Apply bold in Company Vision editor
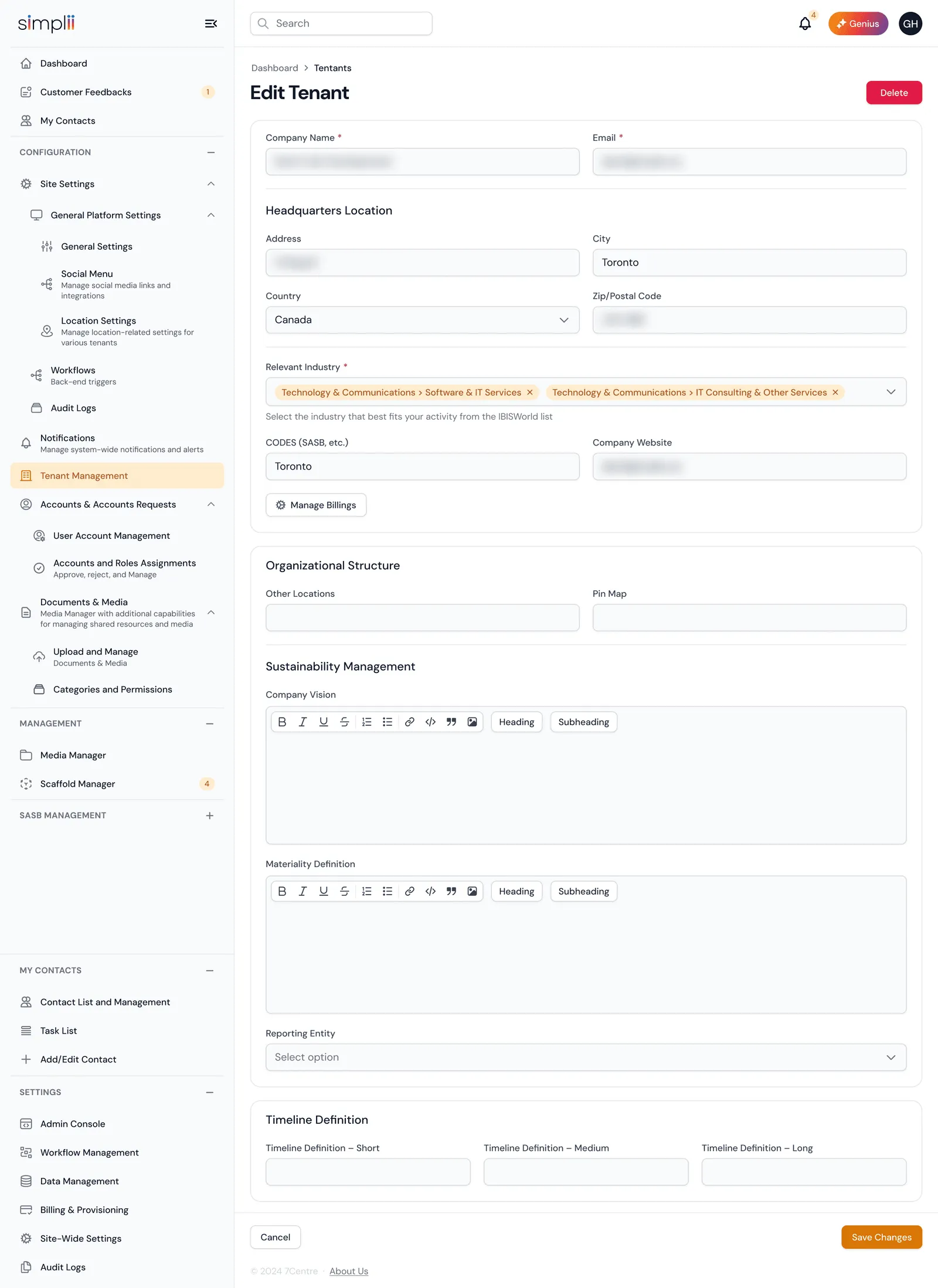The image size is (938, 1288). click(x=282, y=722)
